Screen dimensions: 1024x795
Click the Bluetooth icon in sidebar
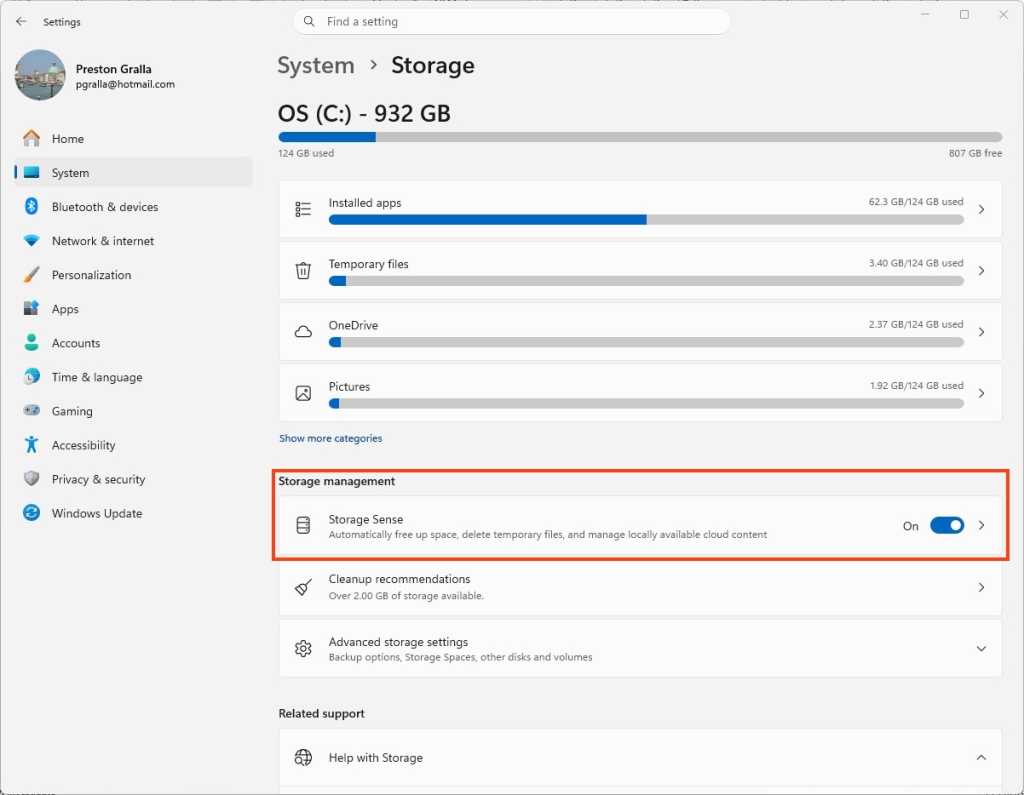pyautogui.click(x=31, y=206)
